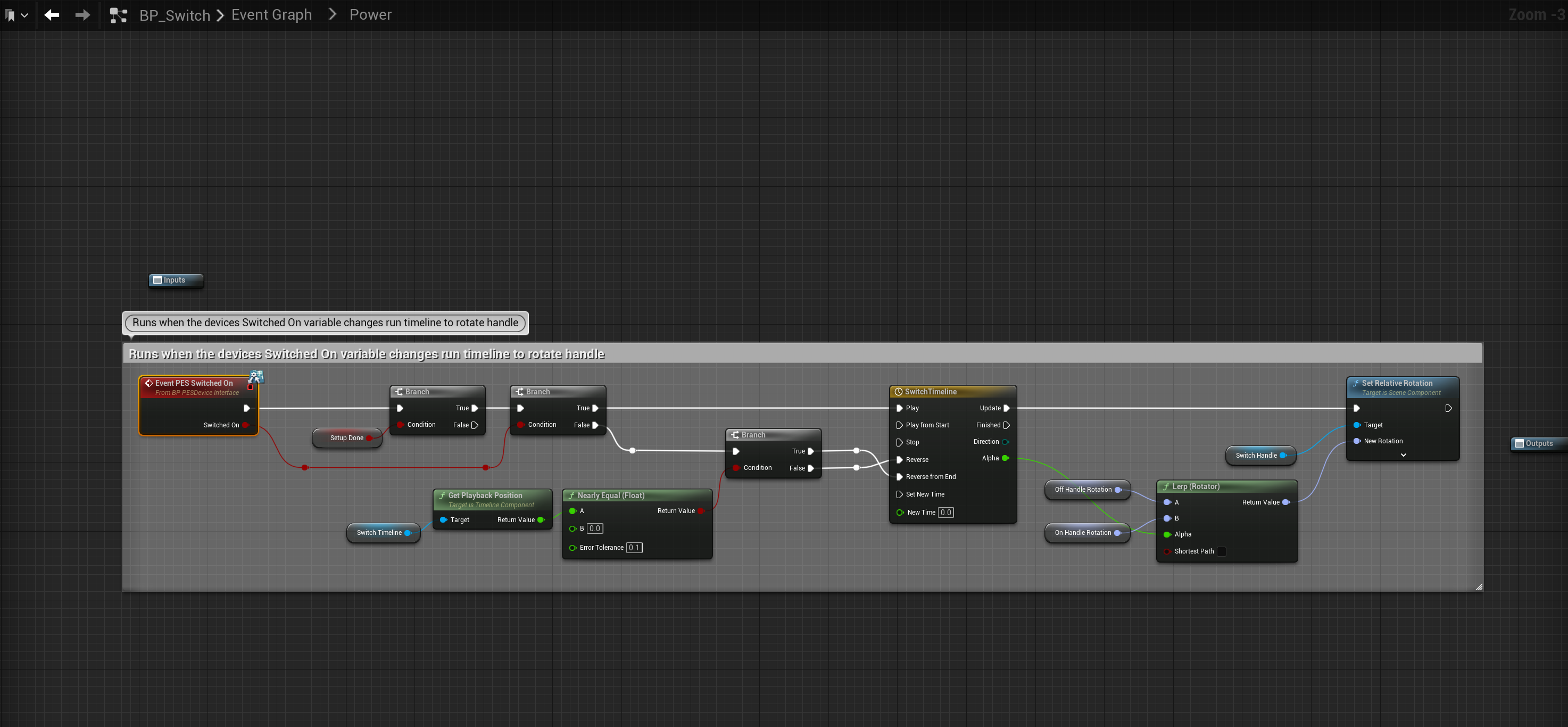Image resolution: width=1568 pixels, height=727 pixels.
Task: Click the Event PES Switched On diamond icon
Action: tap(148, 383)
